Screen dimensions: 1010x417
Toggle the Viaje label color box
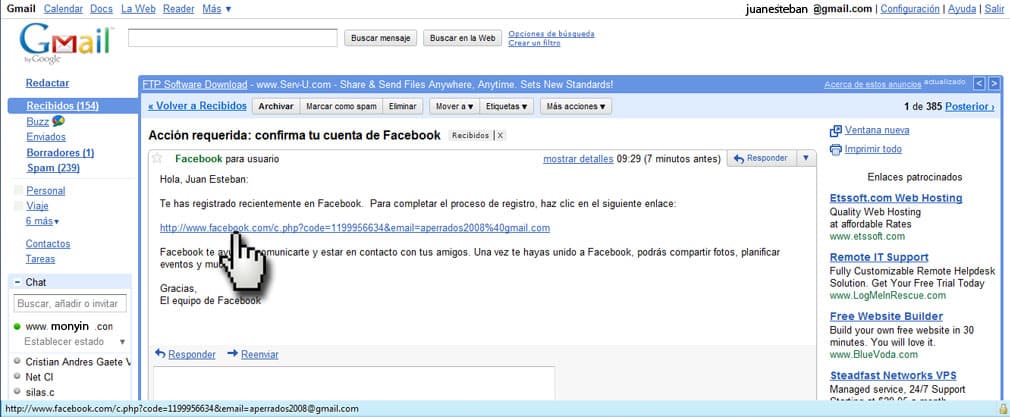point(18,206)
